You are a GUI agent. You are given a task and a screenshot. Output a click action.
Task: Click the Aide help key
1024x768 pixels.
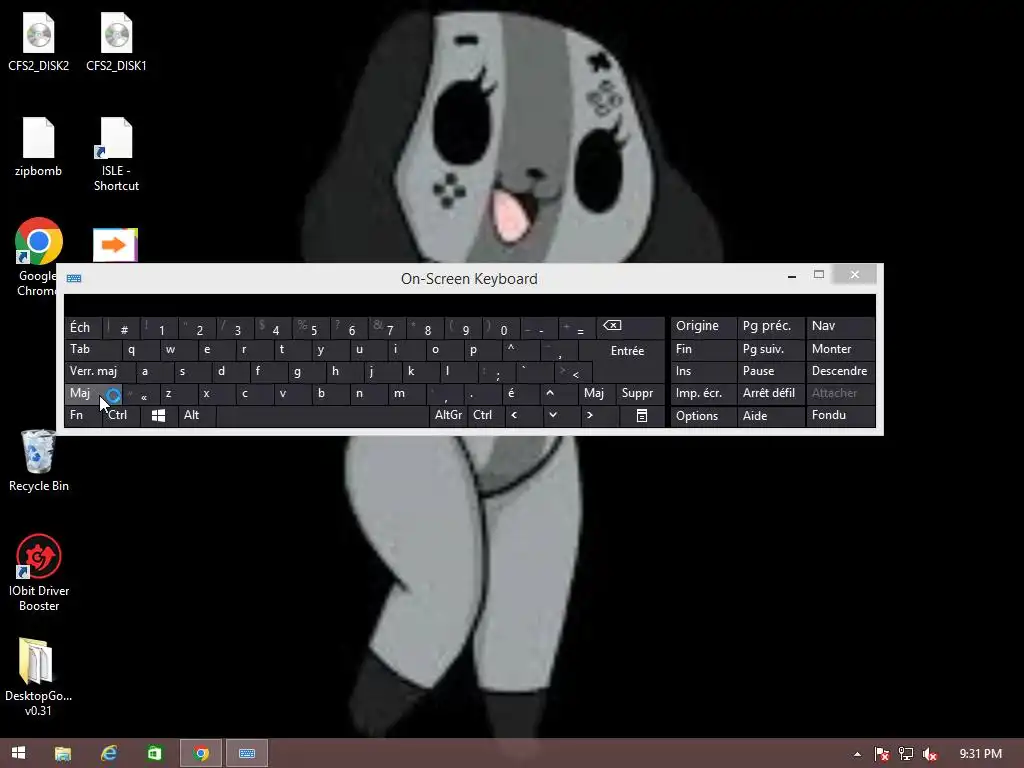[x=771, y=415]
